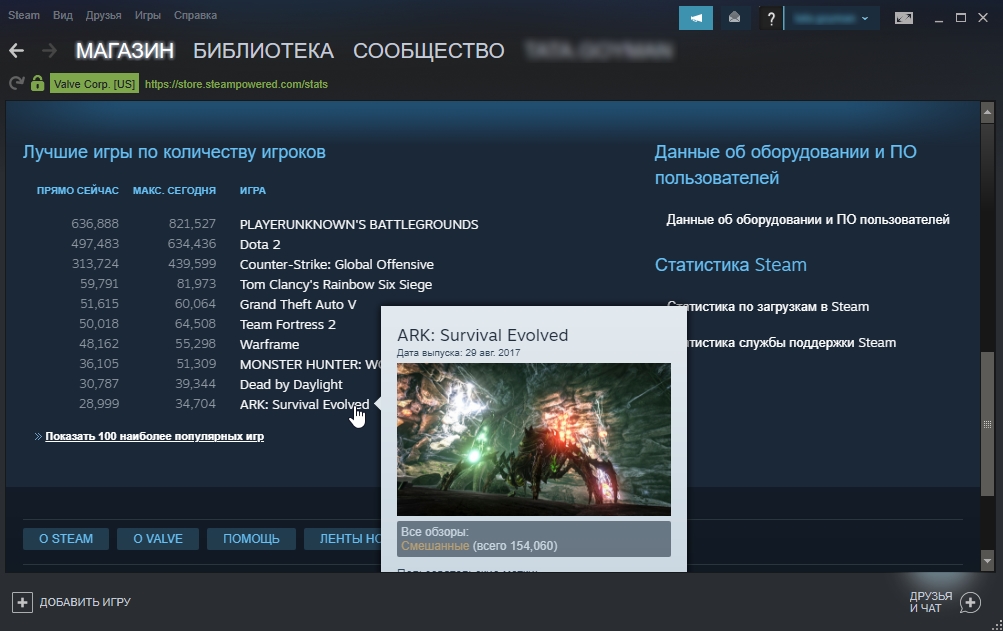Open the Warframe game link

tap(269, 344)
